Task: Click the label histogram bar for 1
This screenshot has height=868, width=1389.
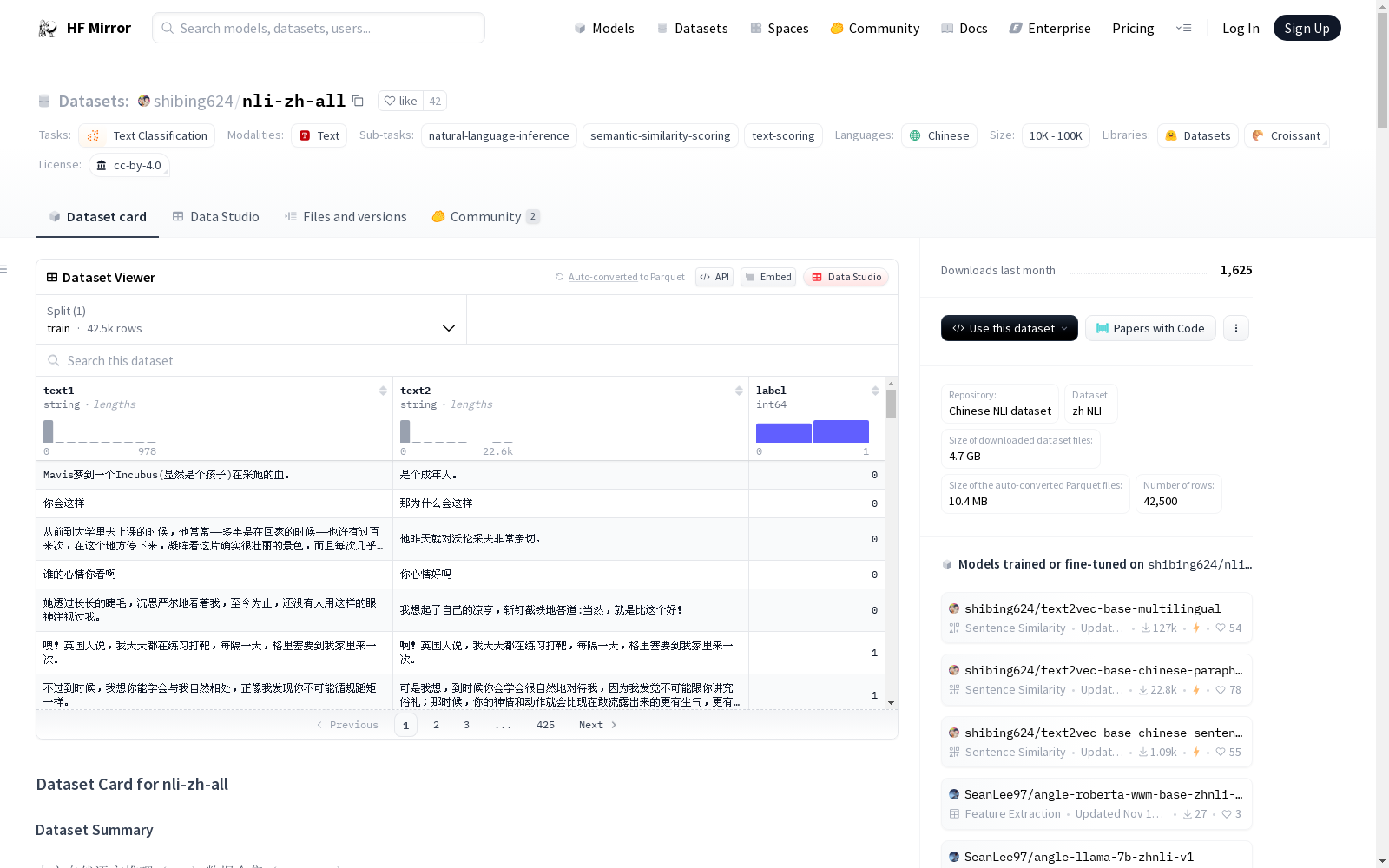Action: [x=841, y=431]
